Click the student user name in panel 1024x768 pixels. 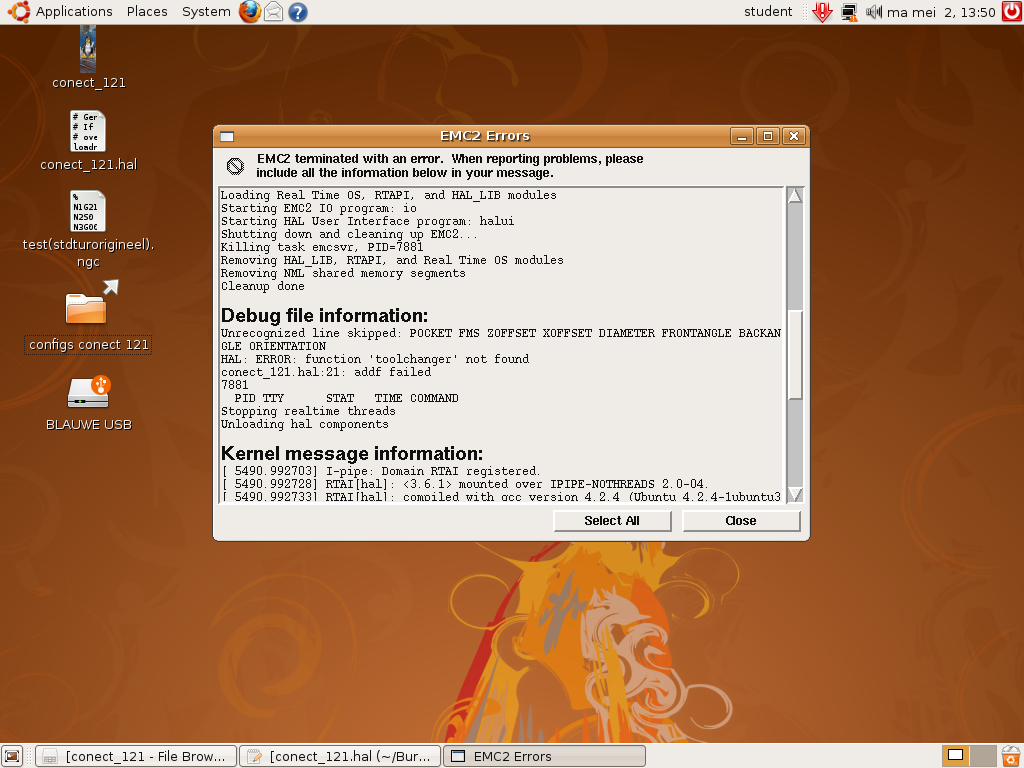tap(768, 12)
